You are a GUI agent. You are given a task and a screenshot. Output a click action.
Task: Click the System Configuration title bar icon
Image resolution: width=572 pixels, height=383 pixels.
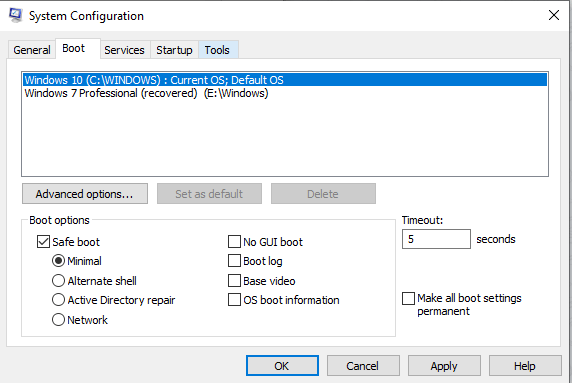click(x=15, y=15)
